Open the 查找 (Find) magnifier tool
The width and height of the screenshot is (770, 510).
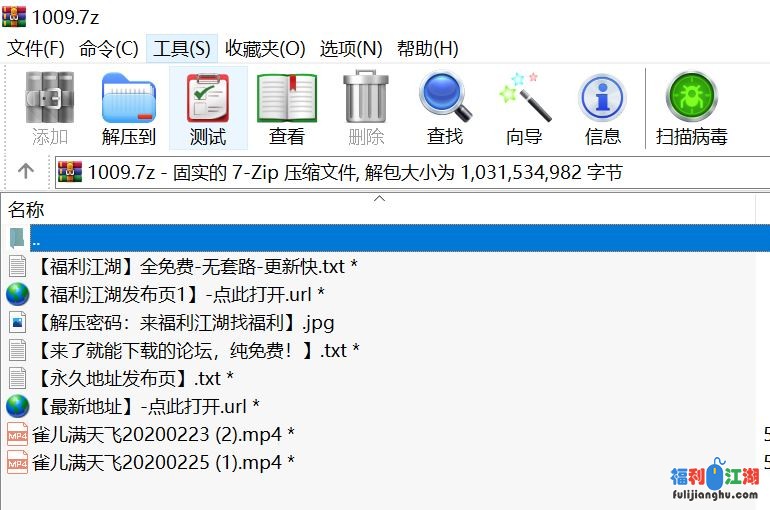(445, 108)
